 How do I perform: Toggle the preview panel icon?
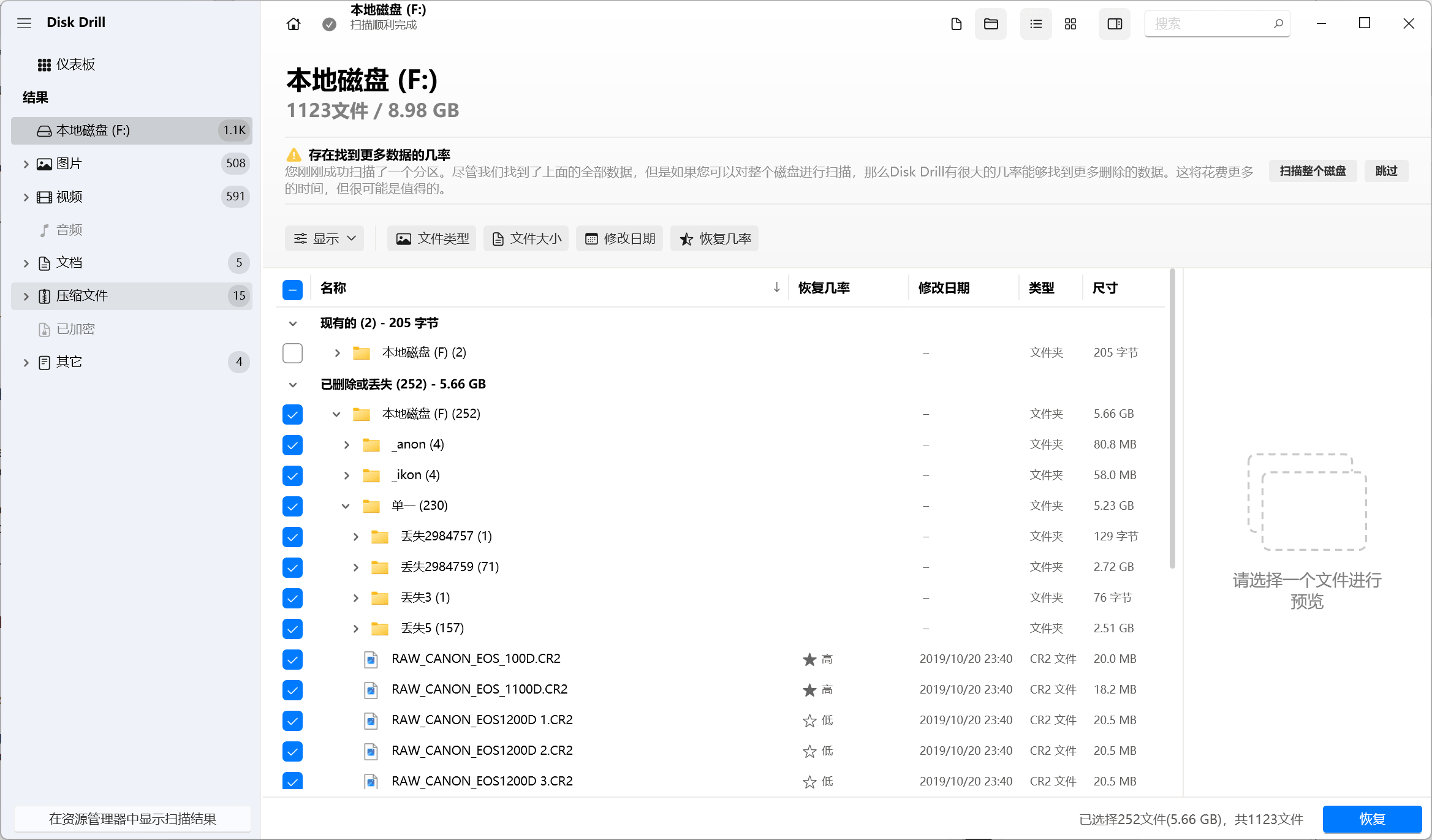[1115, 24]
